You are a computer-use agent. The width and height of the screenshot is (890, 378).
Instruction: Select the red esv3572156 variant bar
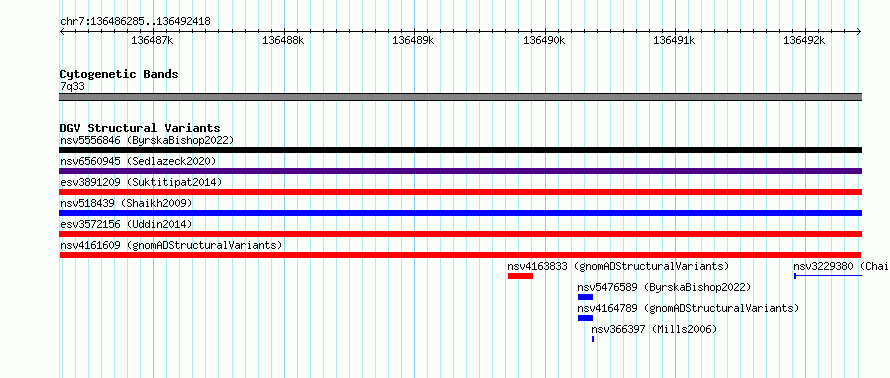coord(460,234)
